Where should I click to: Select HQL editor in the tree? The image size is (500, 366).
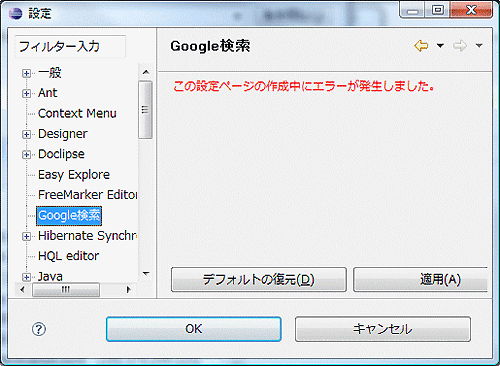[x=69, y=256]
